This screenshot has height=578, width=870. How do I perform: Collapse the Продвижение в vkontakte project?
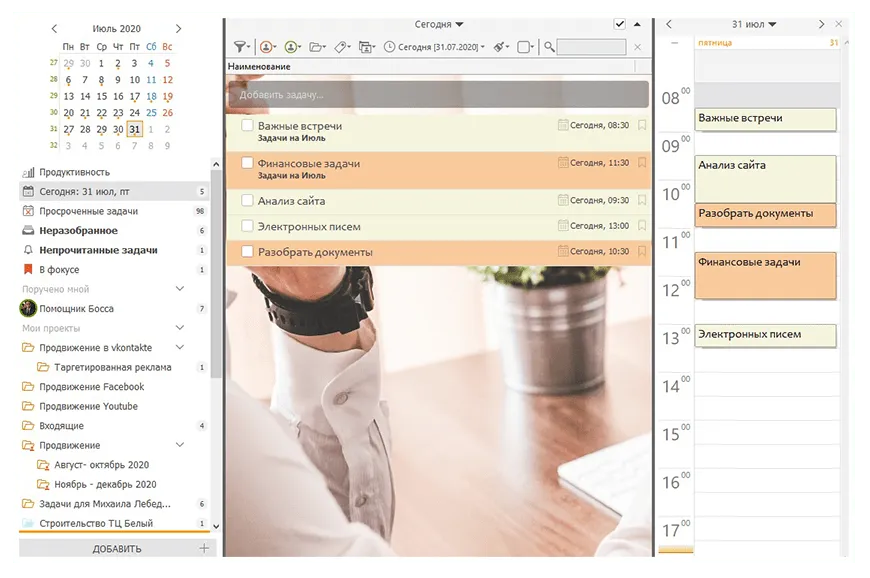pos(180,348)
